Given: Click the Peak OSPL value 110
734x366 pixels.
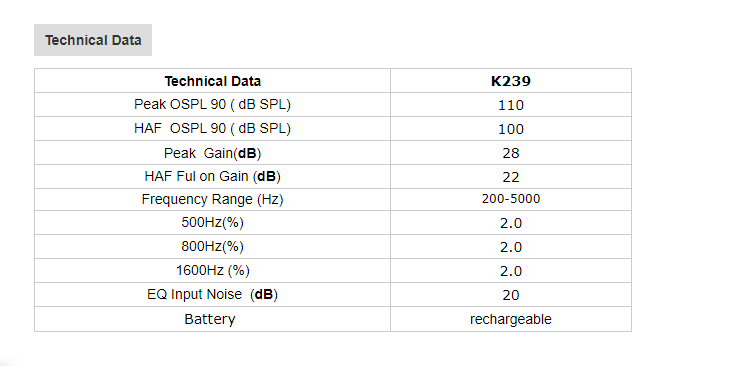Looking at the screenshot, I should [511, 105].
